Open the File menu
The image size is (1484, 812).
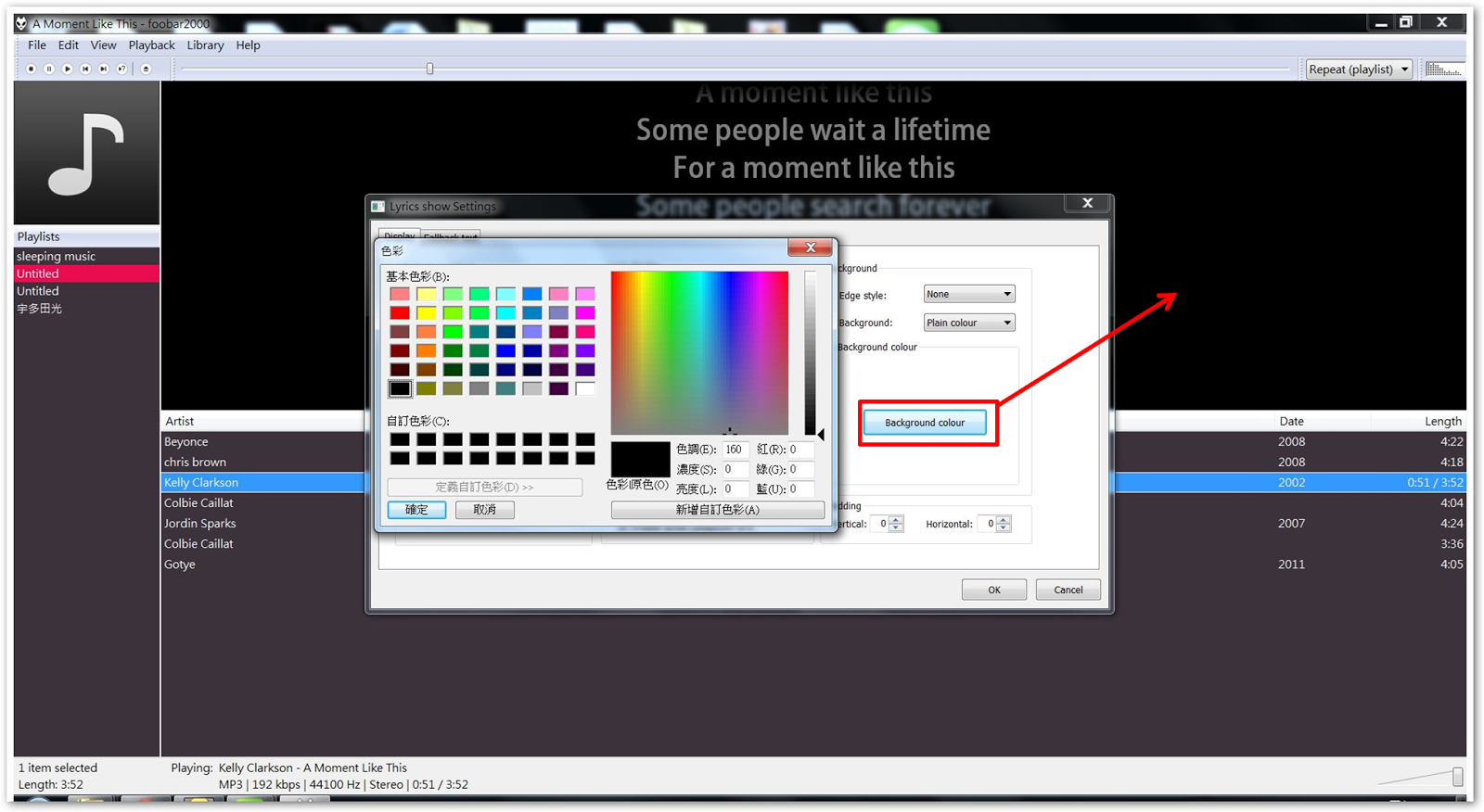coord(37,44)
